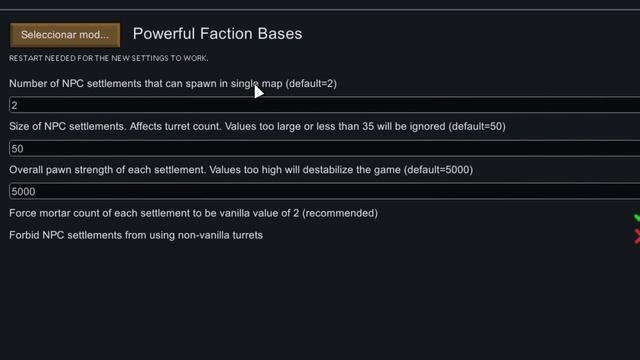Select the Number of NPC settlements label
The height and width of the screenshot is (360, 640).
173,84
